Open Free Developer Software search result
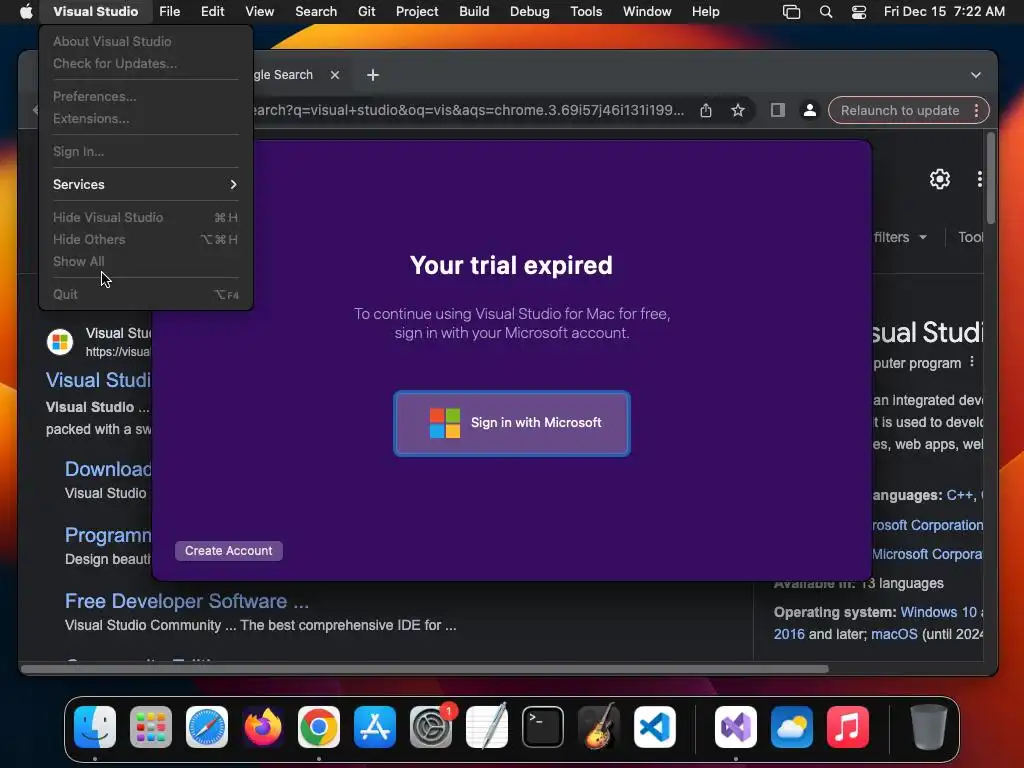 (x=187, y=601)
